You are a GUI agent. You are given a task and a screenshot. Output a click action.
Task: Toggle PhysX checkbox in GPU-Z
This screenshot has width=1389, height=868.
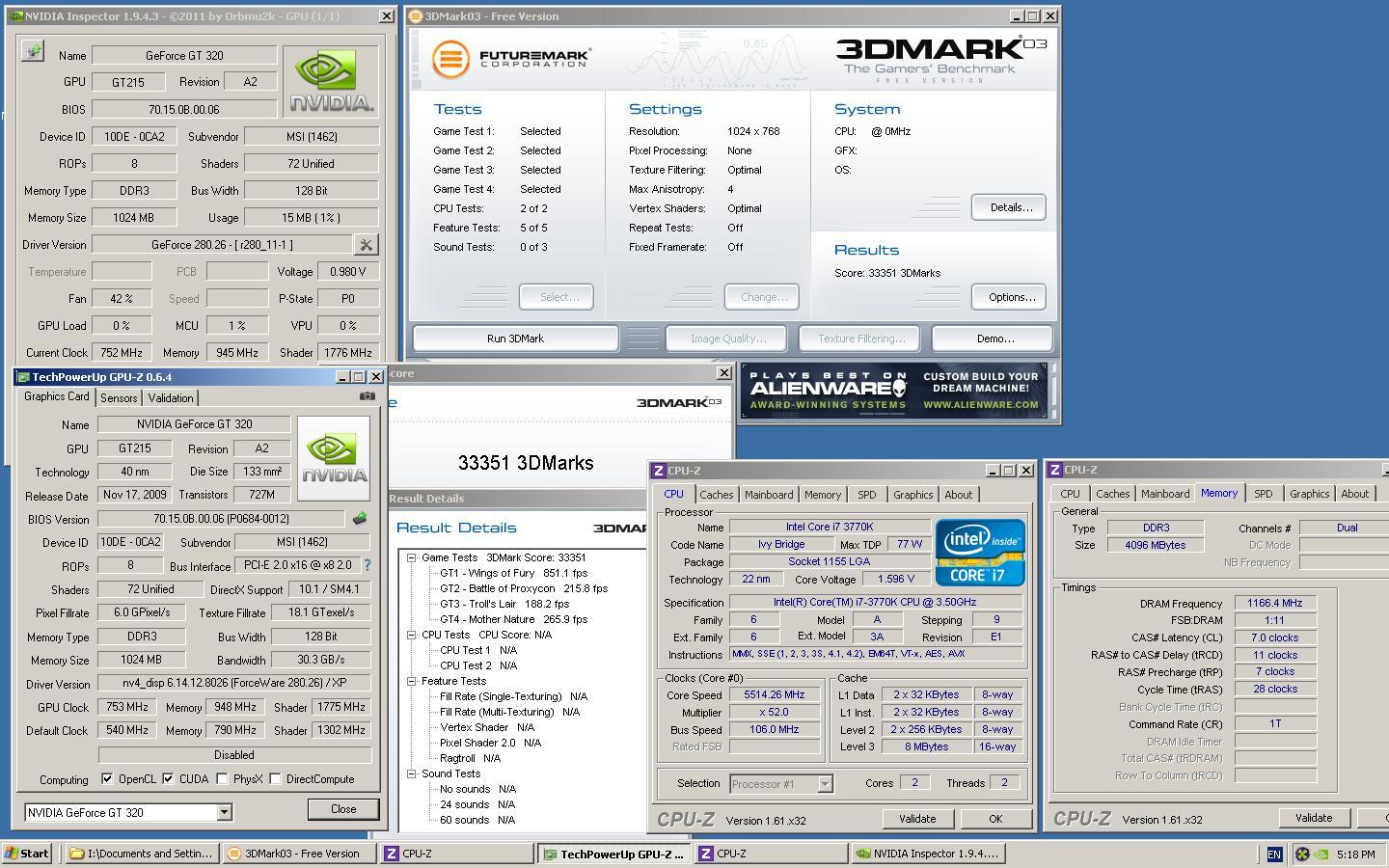(x=223, y=778)
